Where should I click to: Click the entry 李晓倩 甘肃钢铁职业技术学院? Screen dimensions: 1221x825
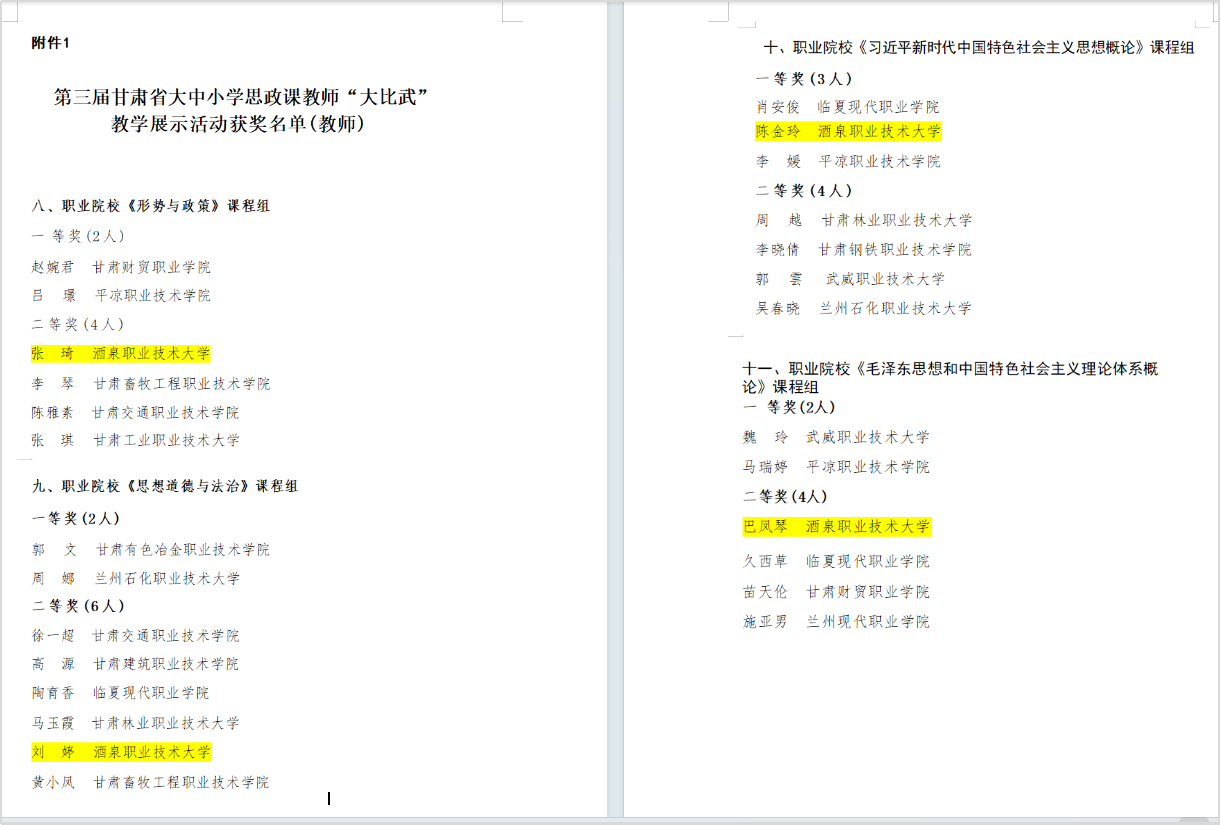point(863,250)
